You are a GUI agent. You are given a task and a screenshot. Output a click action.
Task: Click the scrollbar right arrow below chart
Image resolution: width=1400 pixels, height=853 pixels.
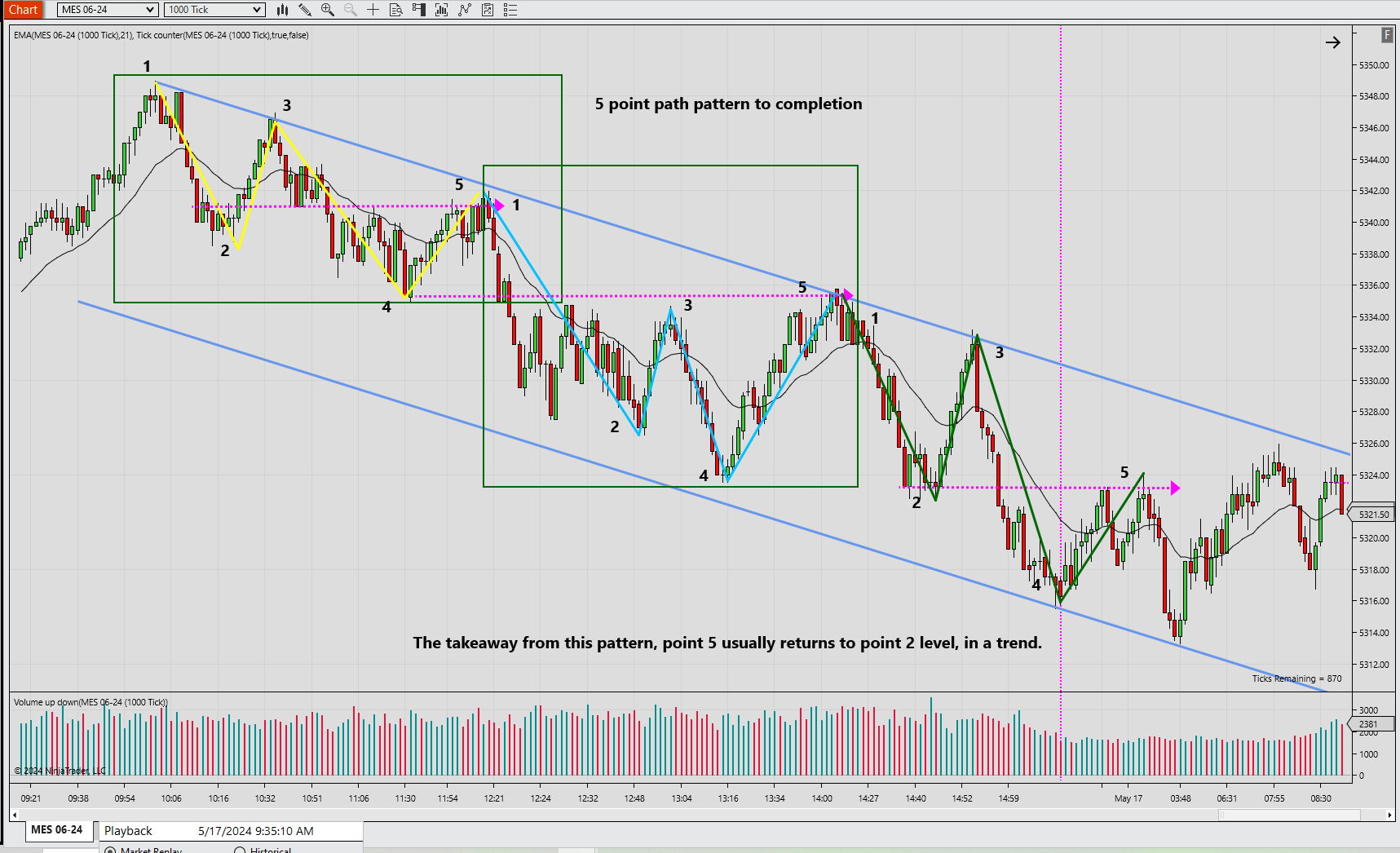click(1389, 815)
